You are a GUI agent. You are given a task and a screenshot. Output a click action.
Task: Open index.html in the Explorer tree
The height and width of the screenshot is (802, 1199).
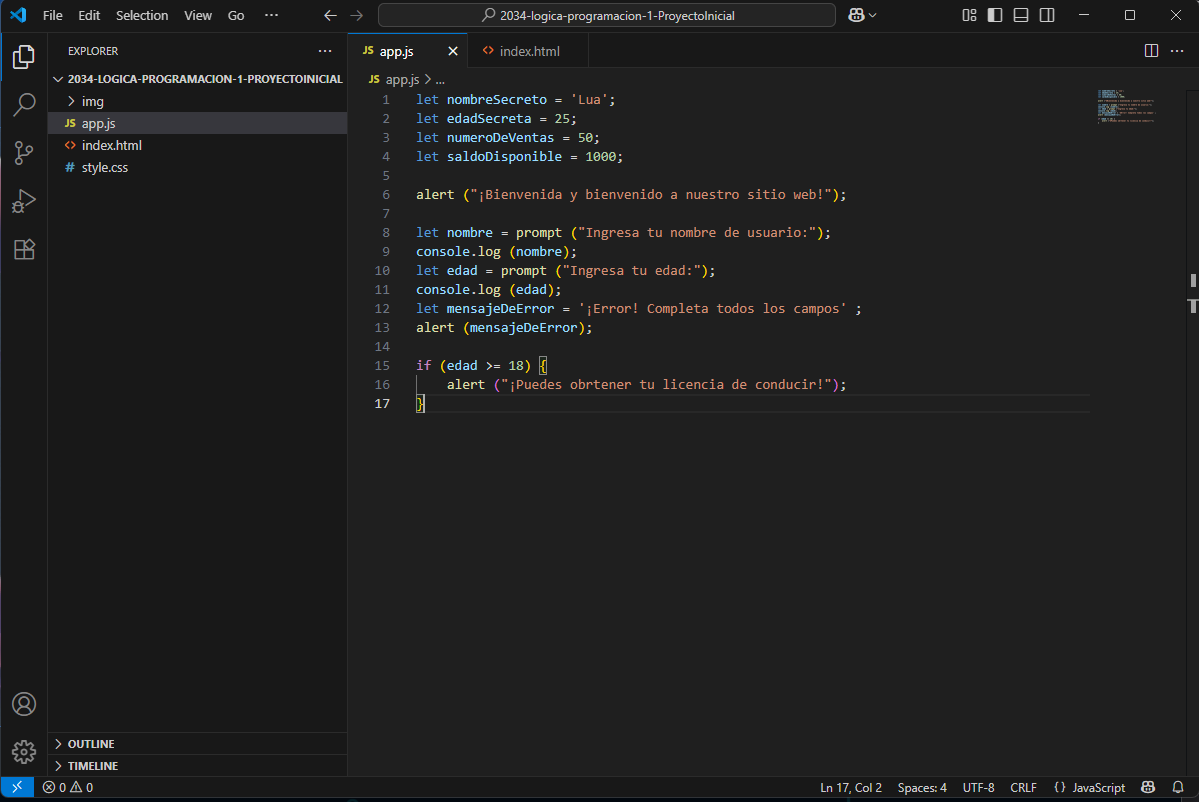(197, 145)
